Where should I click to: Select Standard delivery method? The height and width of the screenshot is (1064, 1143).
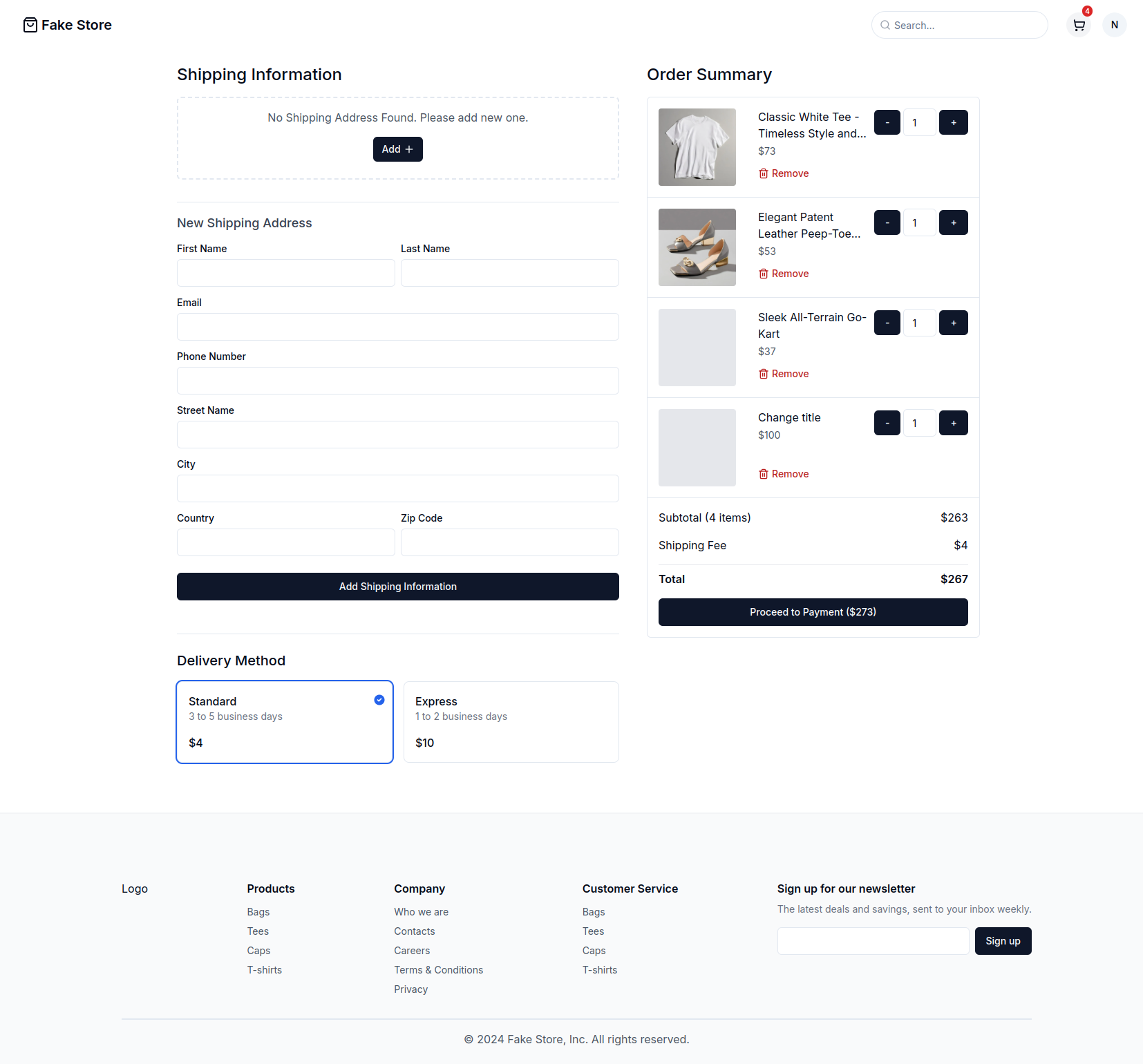[x=285, y=722]
